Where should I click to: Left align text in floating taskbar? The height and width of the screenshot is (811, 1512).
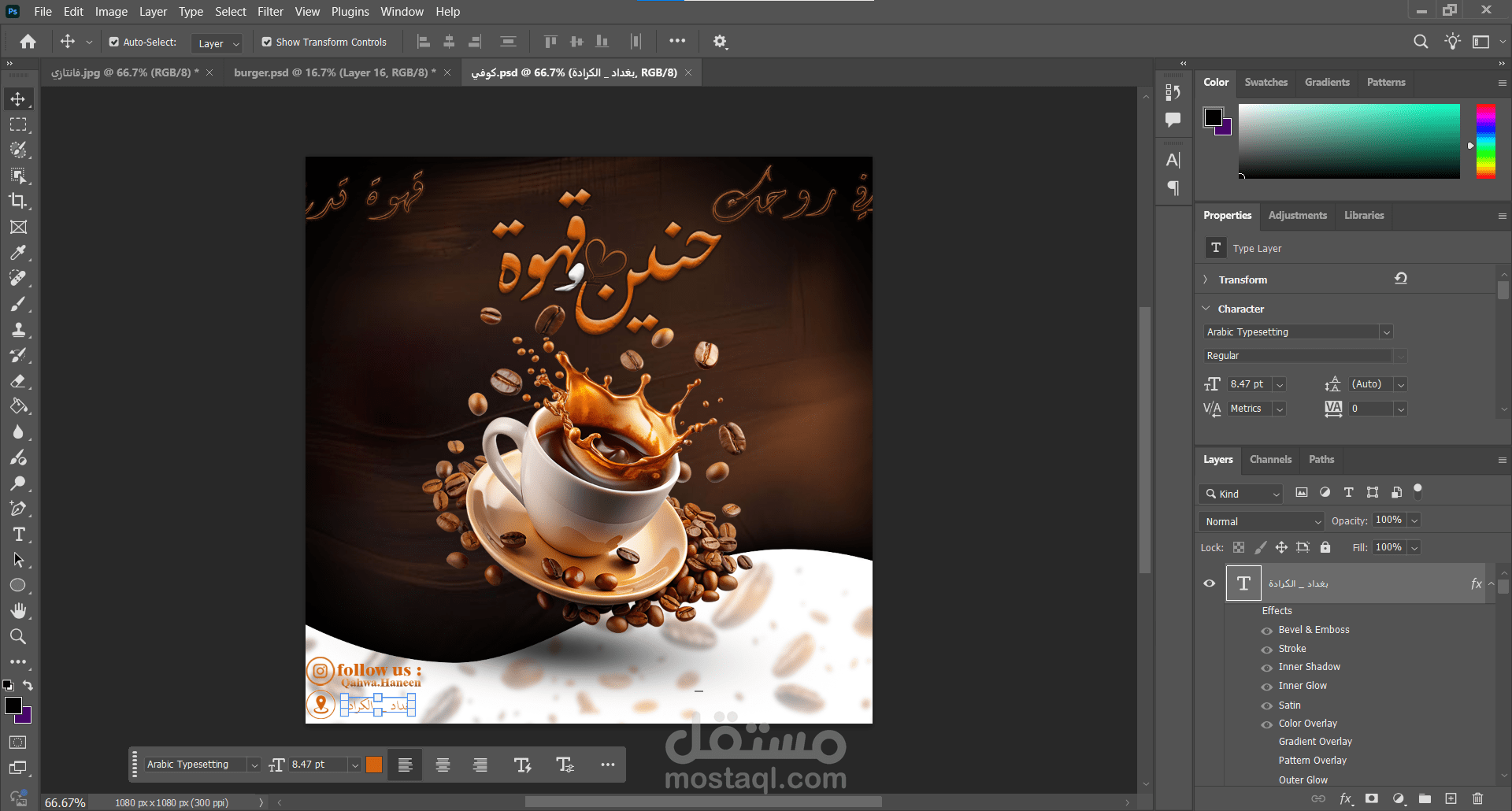pyautogui.click(x=405, y=765)
